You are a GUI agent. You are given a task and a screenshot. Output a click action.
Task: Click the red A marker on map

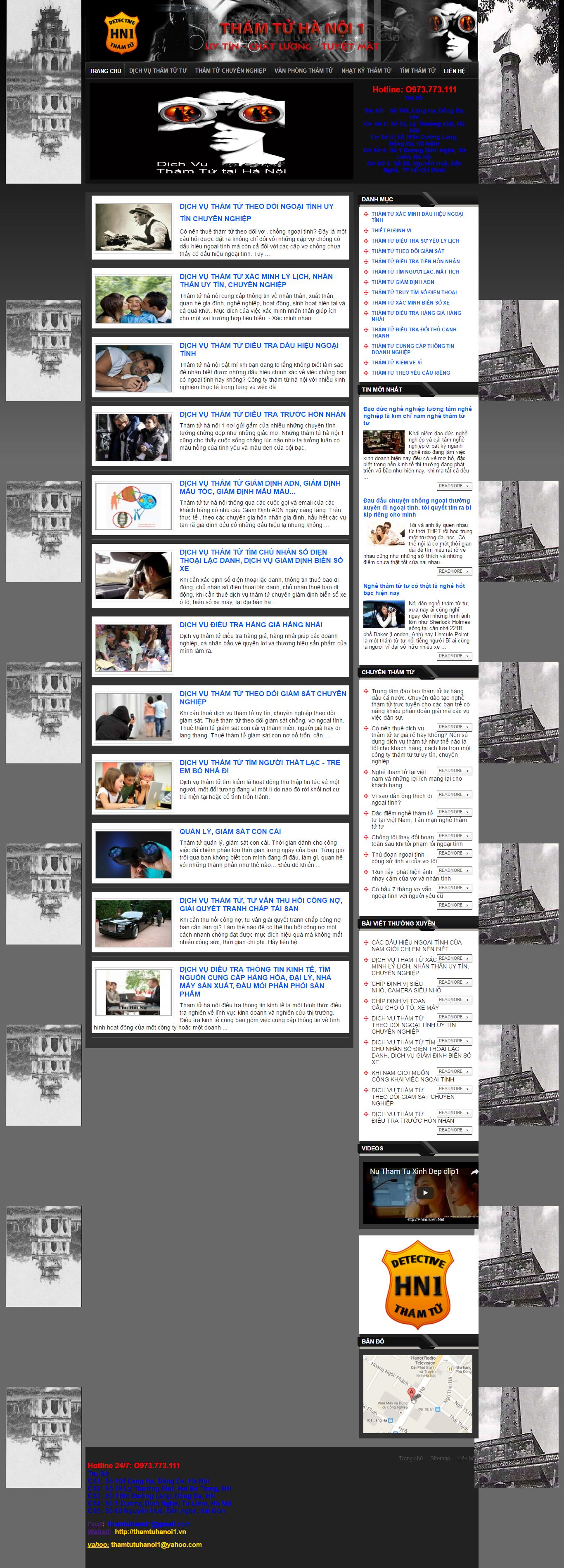411,1391
